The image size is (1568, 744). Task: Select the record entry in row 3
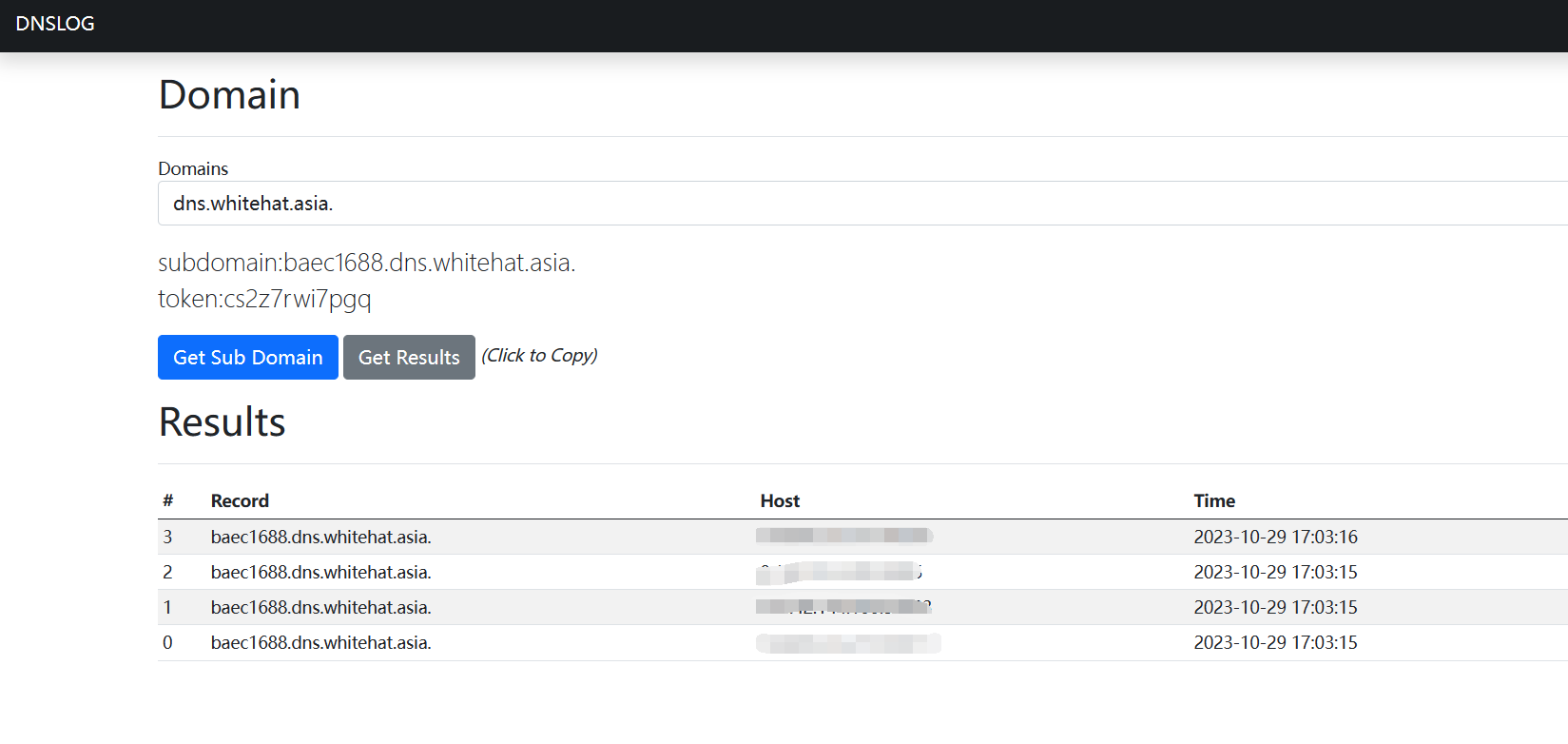(320, 538)
